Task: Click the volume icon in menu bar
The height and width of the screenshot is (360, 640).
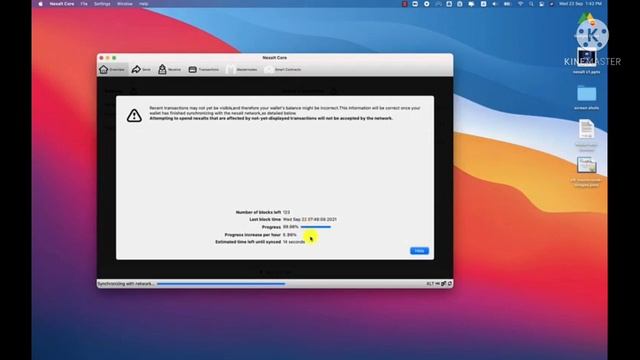Action: [495, 4]
